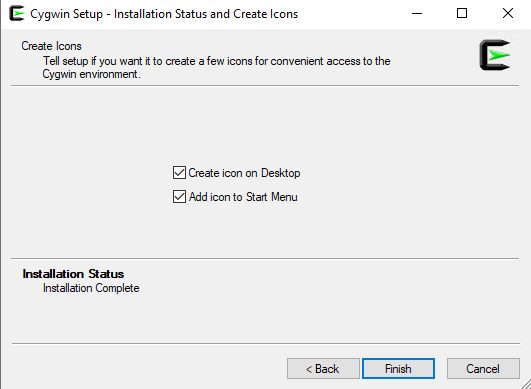Click the Installation Status heading

(x=73, y=274)
